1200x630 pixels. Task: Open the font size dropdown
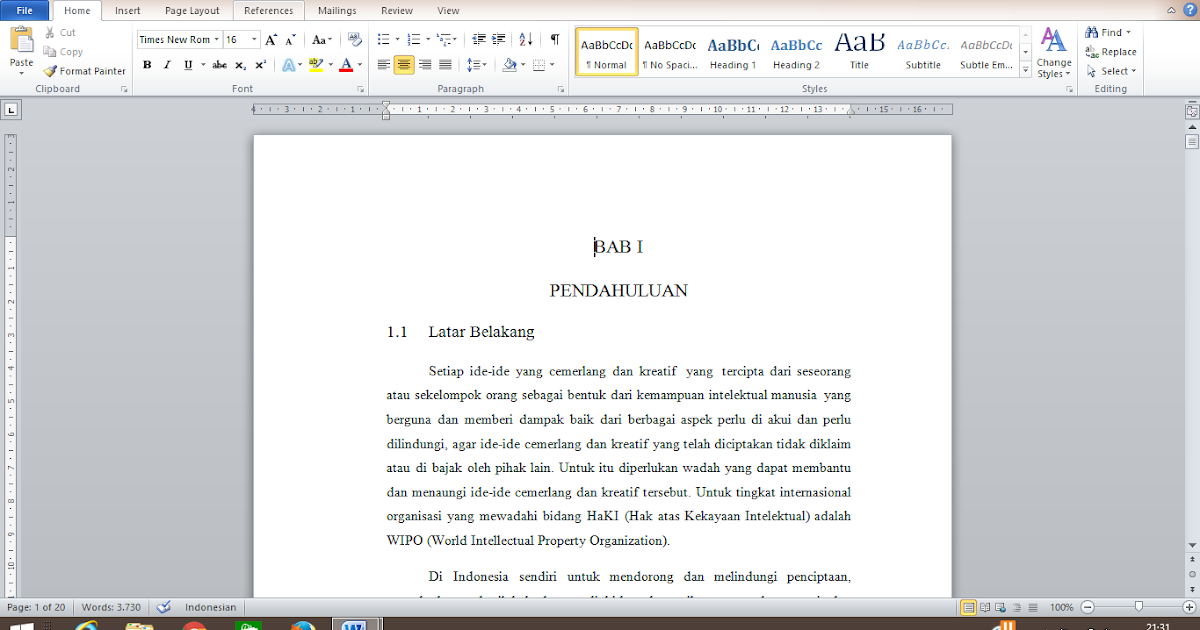[252, 39]
